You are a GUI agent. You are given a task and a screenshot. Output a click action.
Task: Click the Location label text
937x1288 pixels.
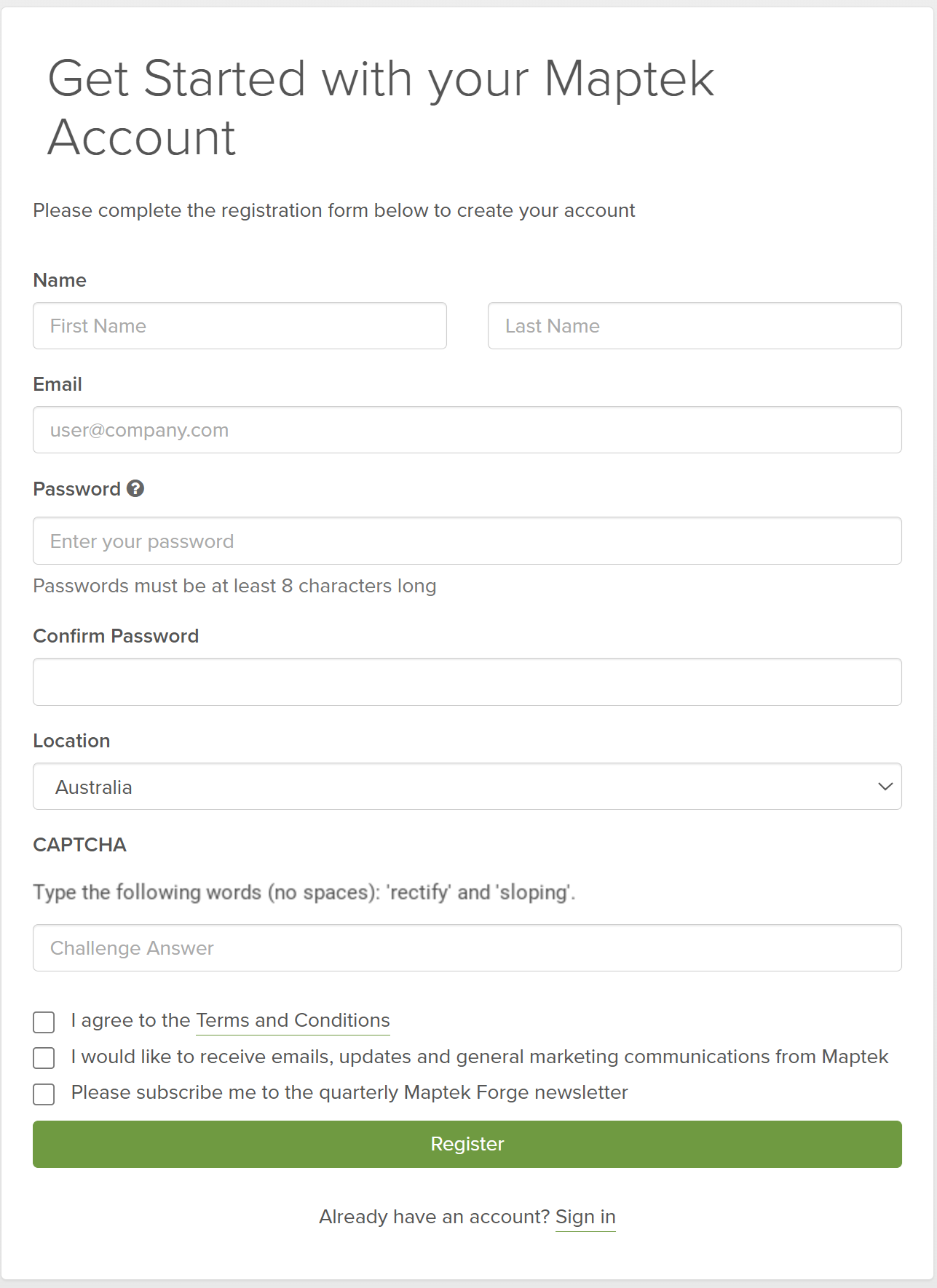pyautogui.click(x=71, y=741)
